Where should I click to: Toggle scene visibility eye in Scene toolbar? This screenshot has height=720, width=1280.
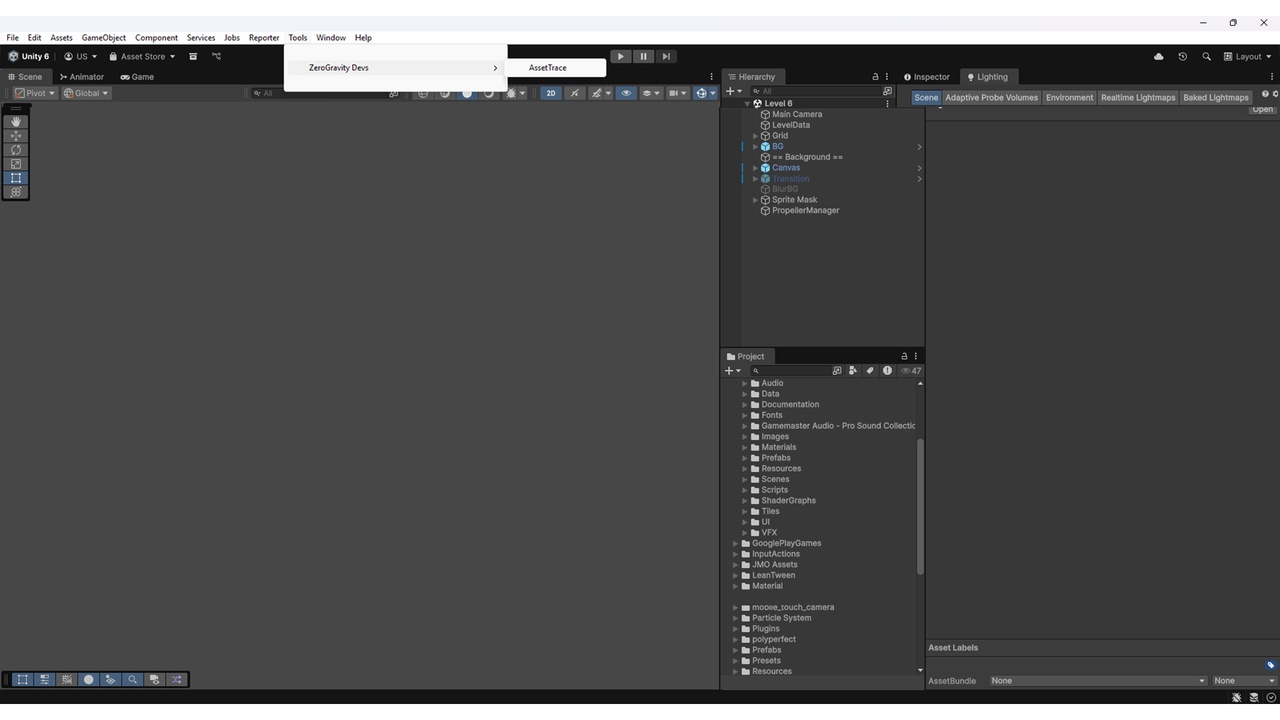pos(626,93)
